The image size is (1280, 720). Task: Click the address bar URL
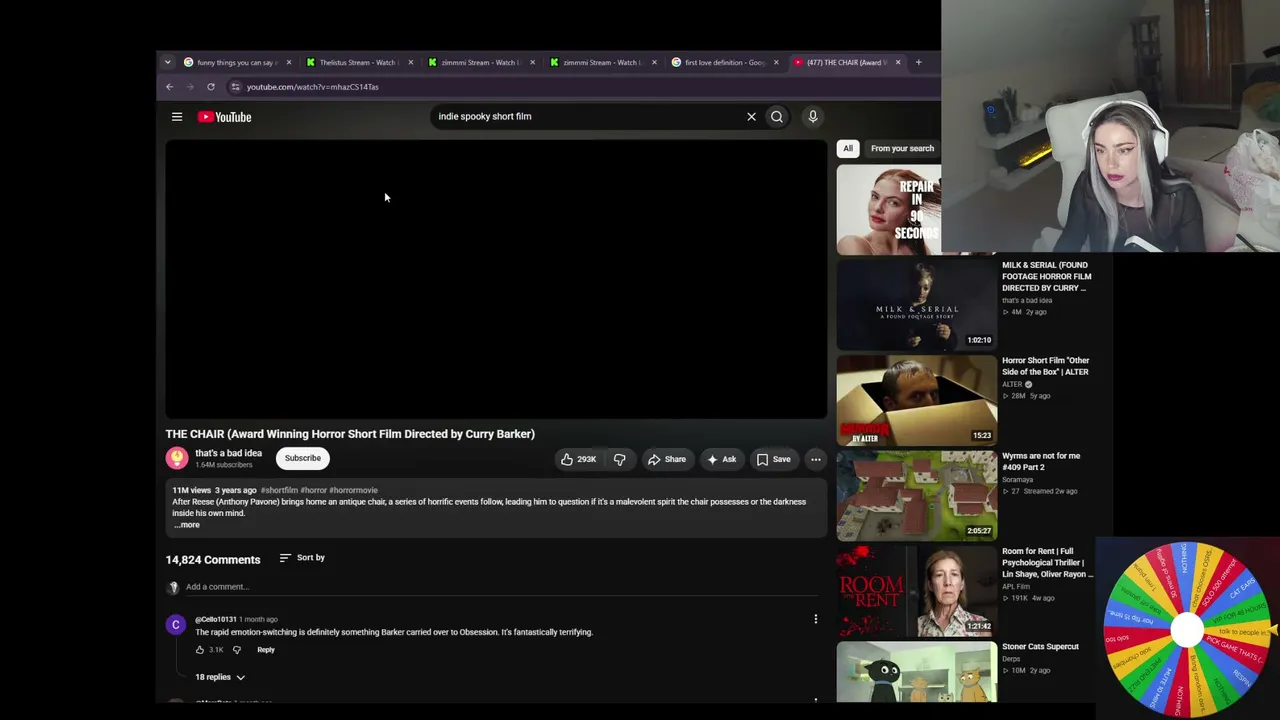coord(313,87)
